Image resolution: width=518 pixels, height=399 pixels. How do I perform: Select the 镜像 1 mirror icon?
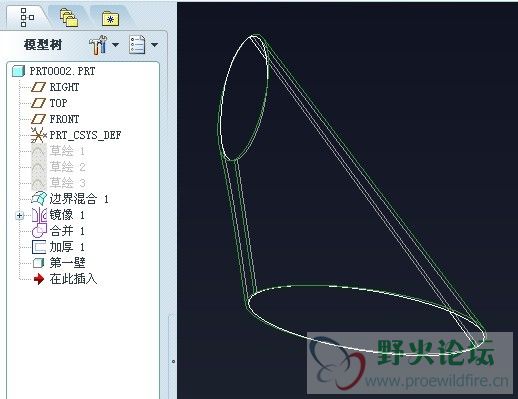[39, 215]
